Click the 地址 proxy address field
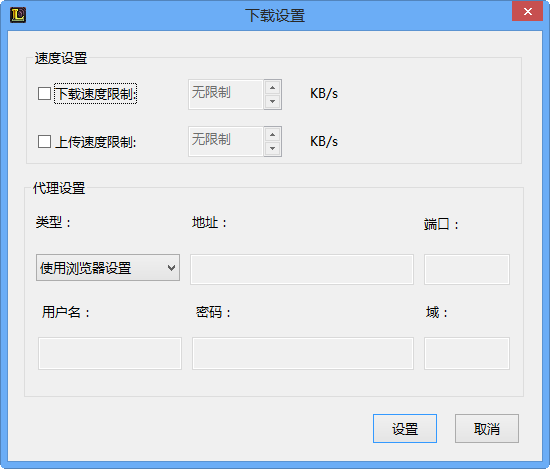 302,269
